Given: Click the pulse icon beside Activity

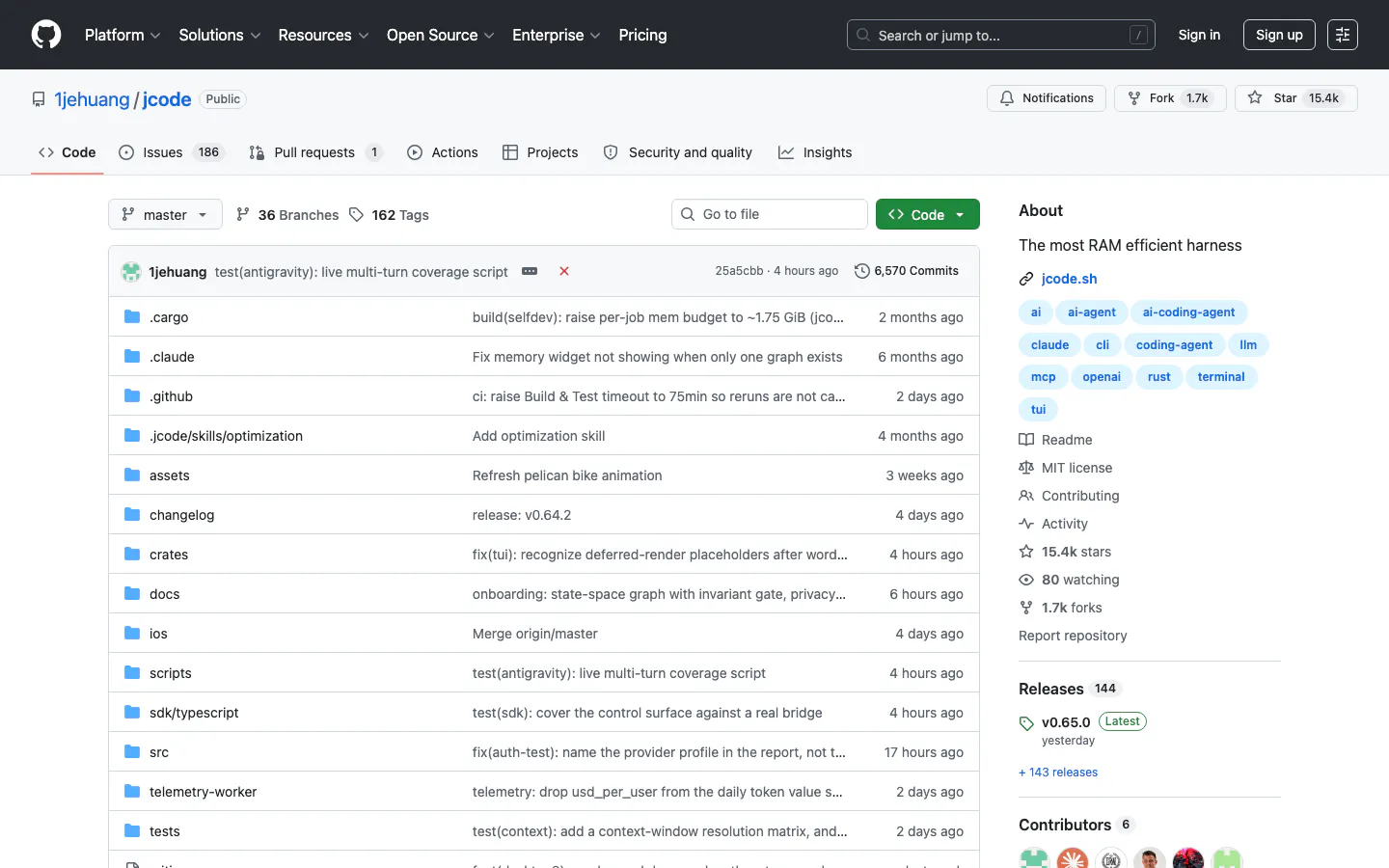Looking at the screenshot, I should [x=1026, y=524].
